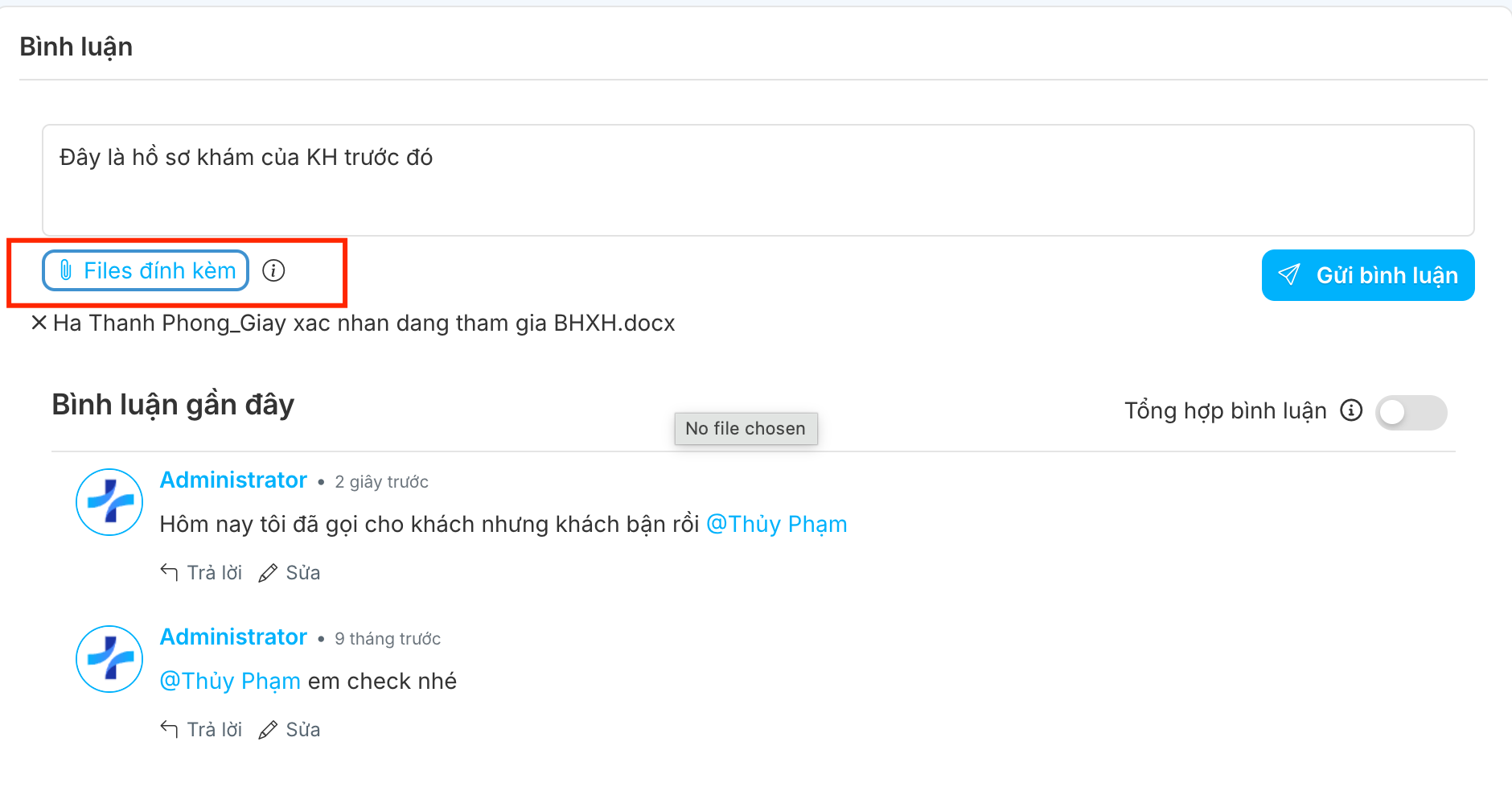Reply to the "khách bận rồi" comment
Image resolution: width=1512 pixels, height=787 pixels.
click(201, 572)
